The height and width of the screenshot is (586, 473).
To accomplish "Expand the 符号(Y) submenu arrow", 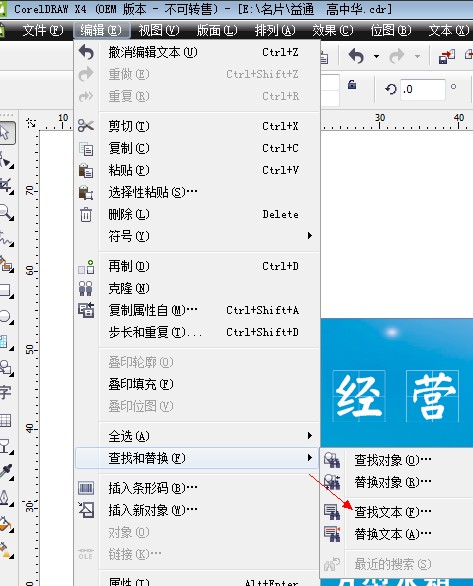I will (309, 235).
